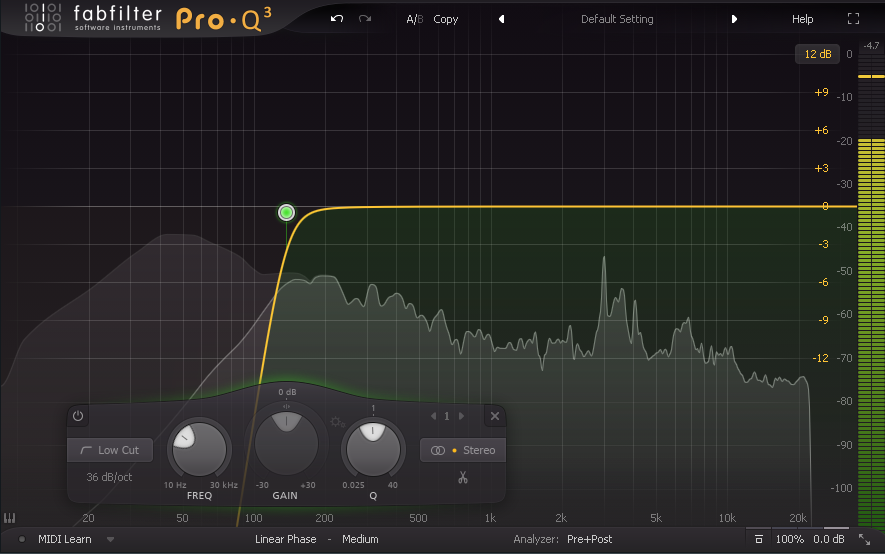Enable MIDI Learn
The image size is (885, 554).
click(64, 539)
